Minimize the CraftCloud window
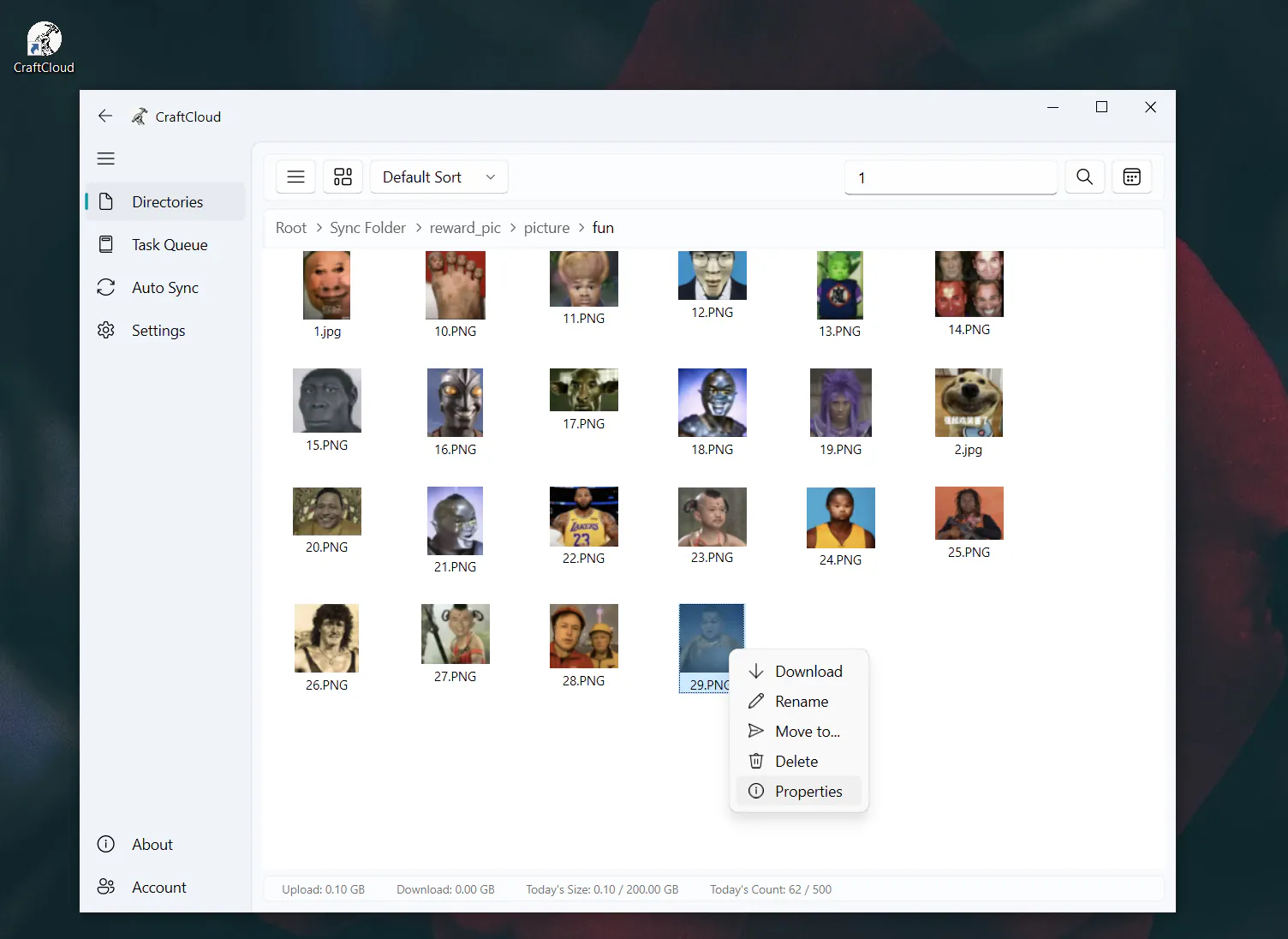Screen dimensions: 1288x939 (1052, 107)
